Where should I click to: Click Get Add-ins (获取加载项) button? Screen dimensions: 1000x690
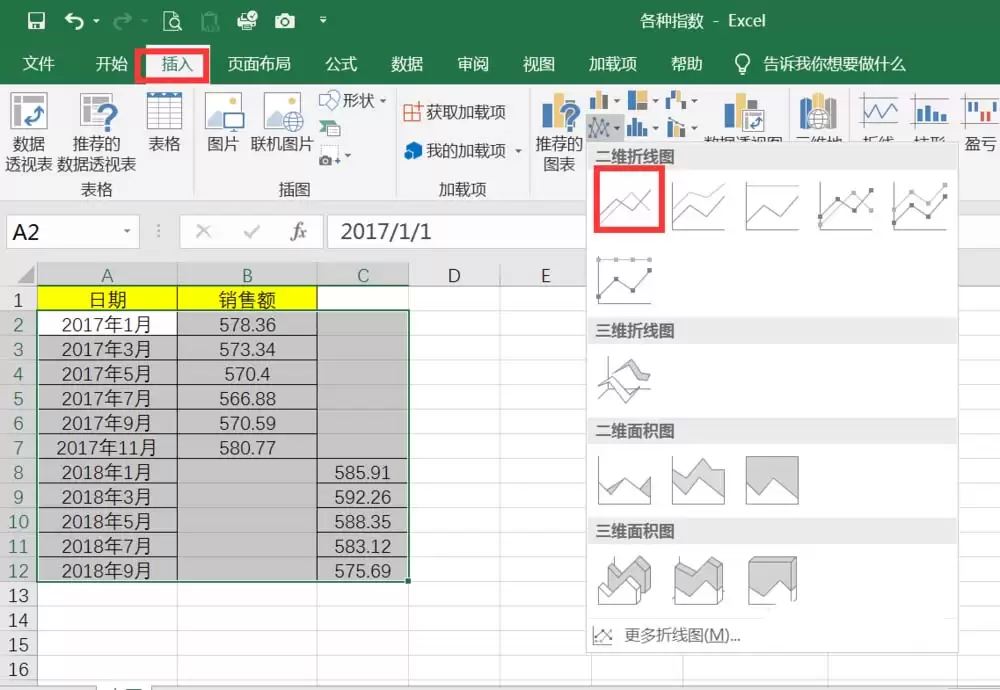(455, 112)
